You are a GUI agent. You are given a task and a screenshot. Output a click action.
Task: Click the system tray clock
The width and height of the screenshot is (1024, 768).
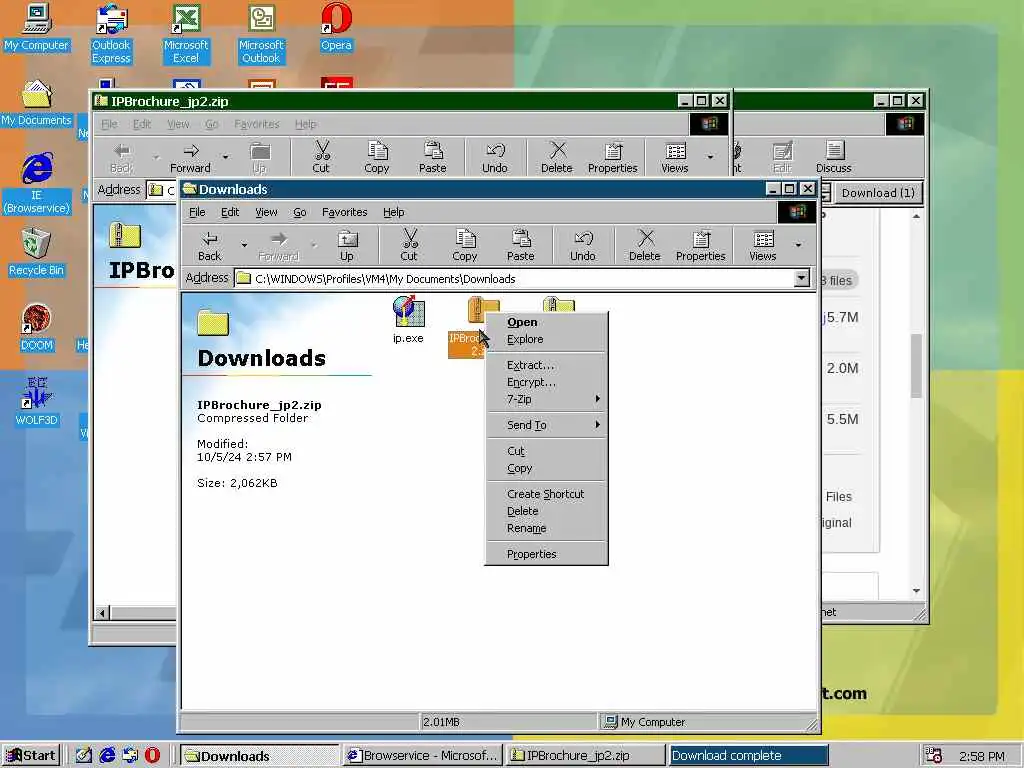point(982,756)
